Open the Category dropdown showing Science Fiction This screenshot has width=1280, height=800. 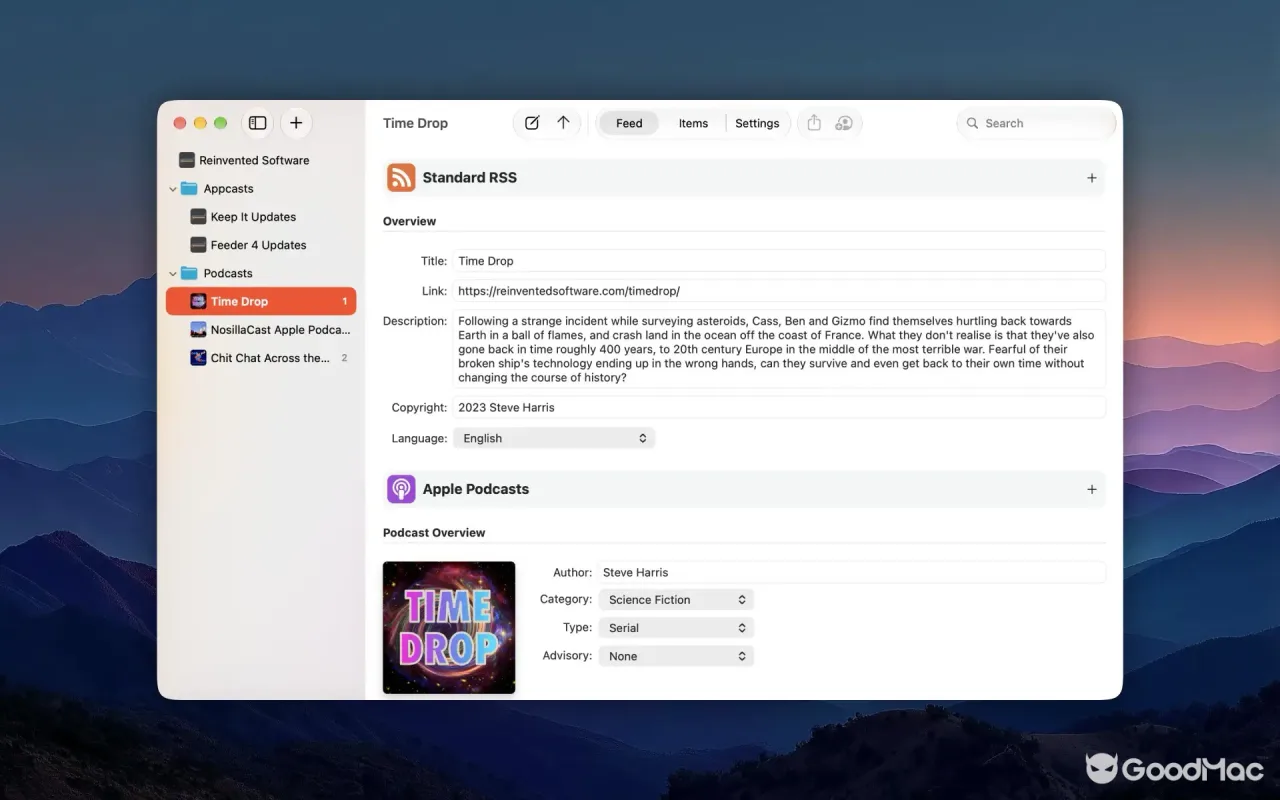tap(676, 600)
